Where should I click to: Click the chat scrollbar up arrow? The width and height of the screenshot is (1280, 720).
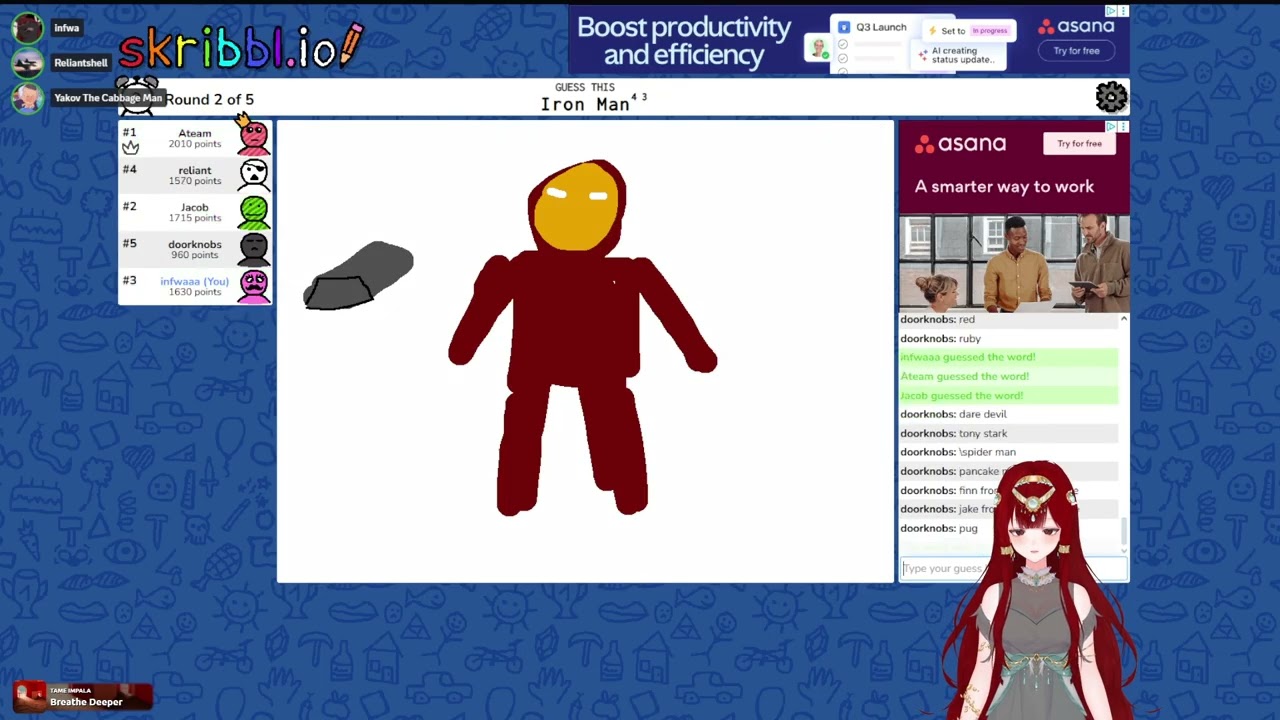coord(1124,319)
